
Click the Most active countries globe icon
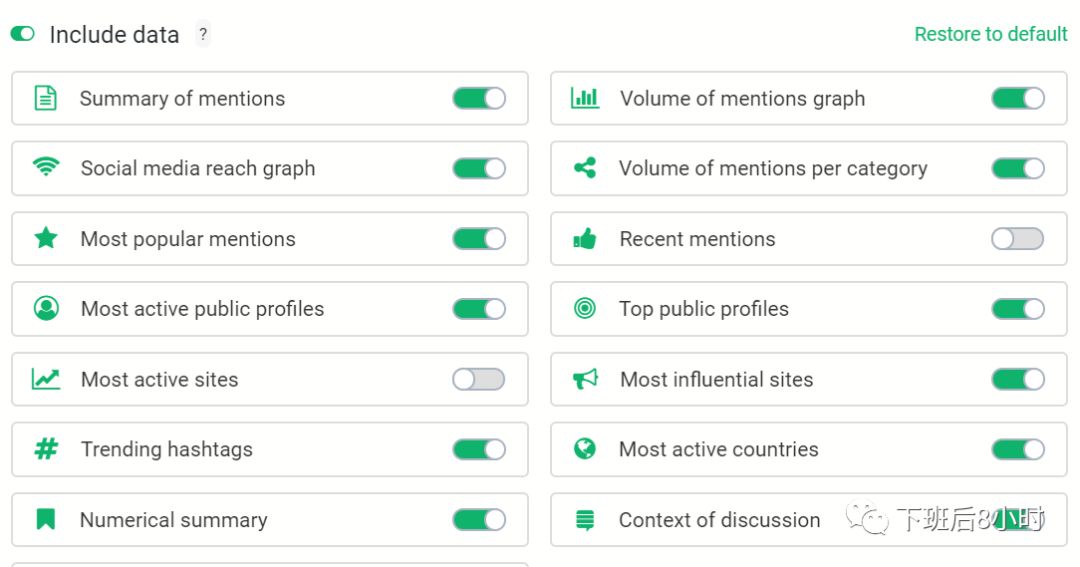[x=585, y=449]
